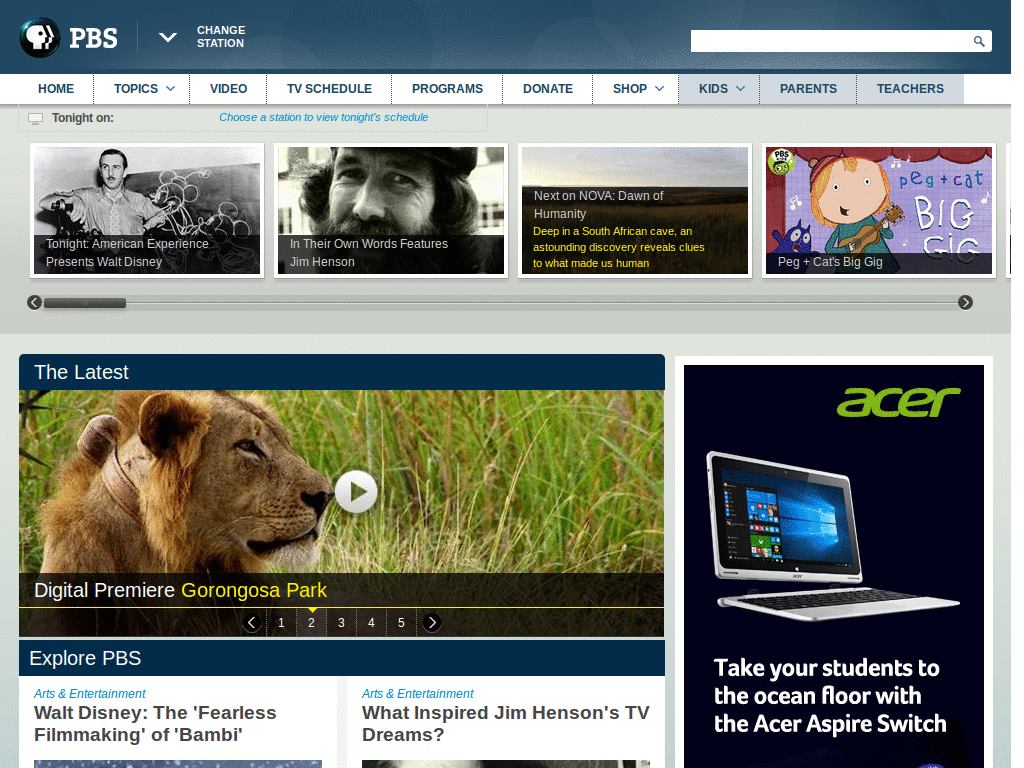
Task: Open the Parents tab
Action: click(808, 89)
